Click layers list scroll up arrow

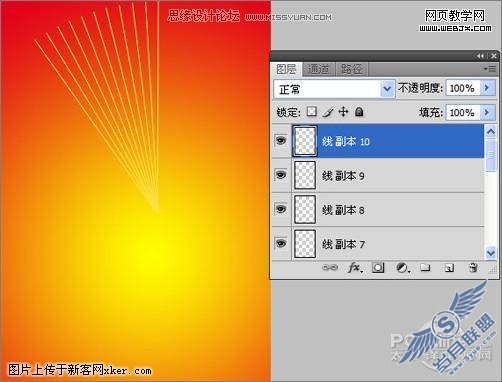(x=491, y=132)
